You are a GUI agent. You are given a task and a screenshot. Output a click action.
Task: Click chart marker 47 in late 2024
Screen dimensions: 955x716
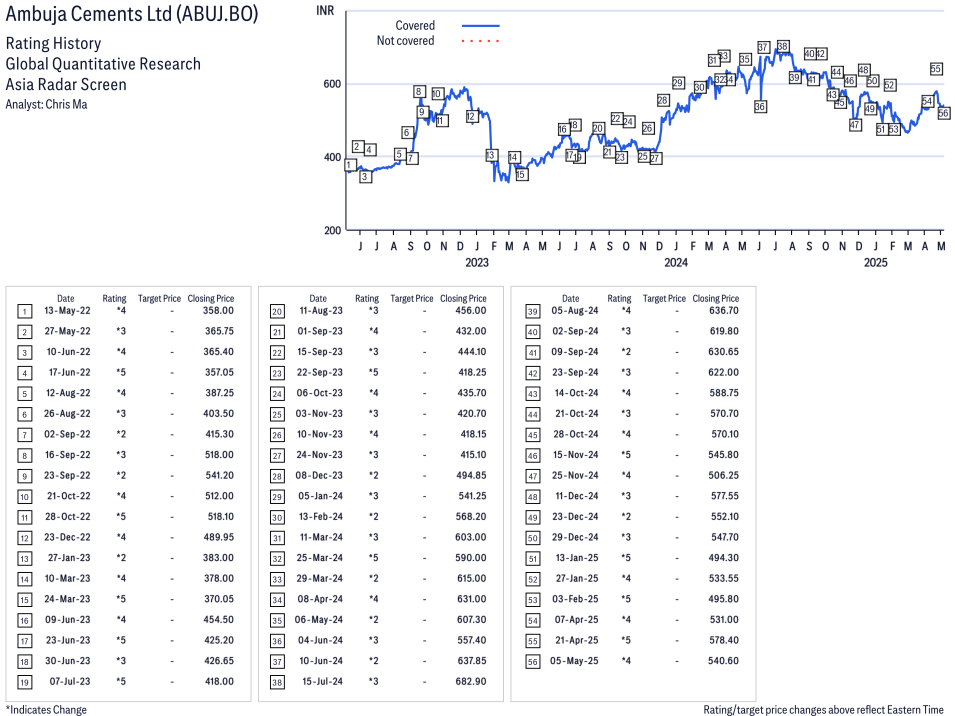click(855, 125)
